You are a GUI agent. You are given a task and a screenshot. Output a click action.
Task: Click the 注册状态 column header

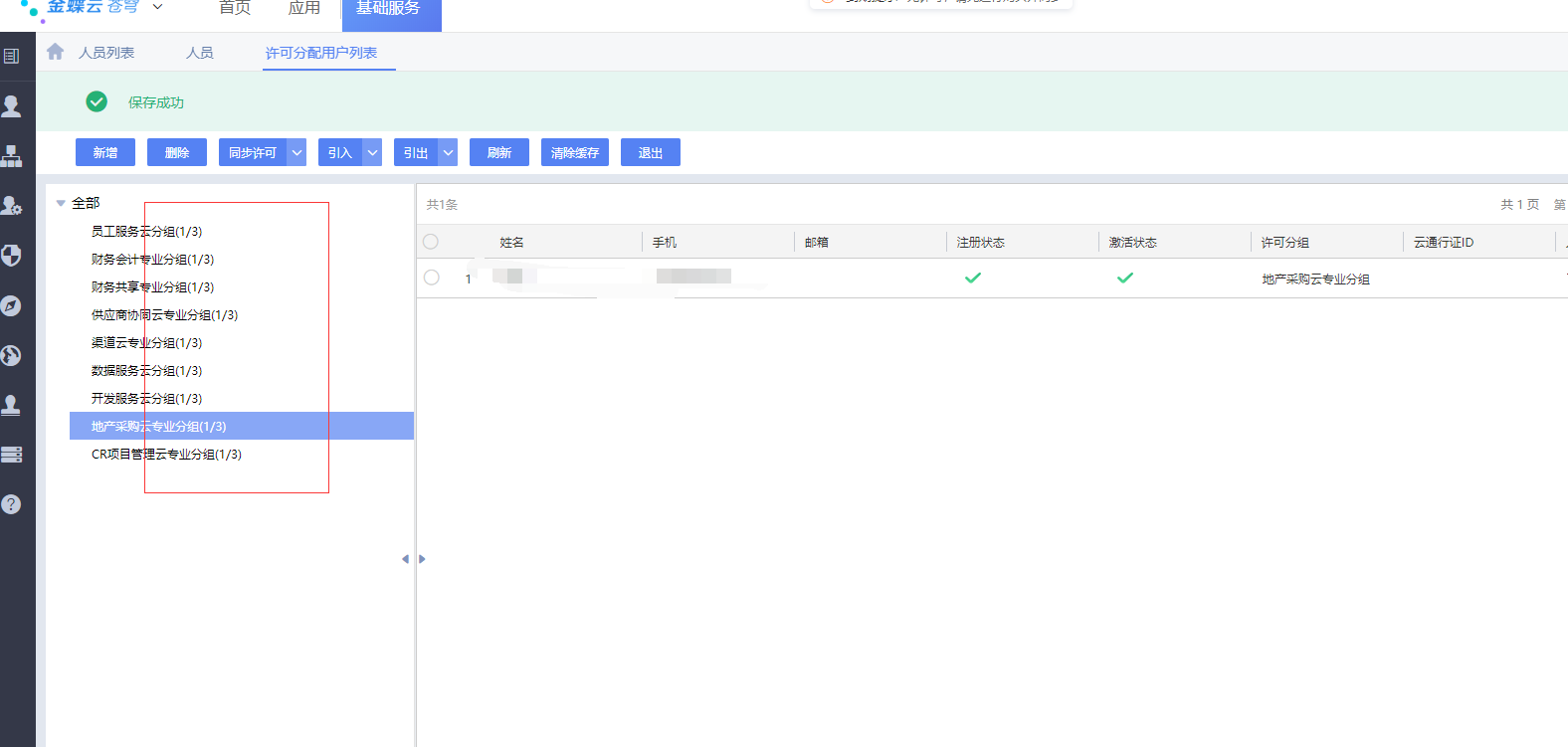[x=981, y=243]
